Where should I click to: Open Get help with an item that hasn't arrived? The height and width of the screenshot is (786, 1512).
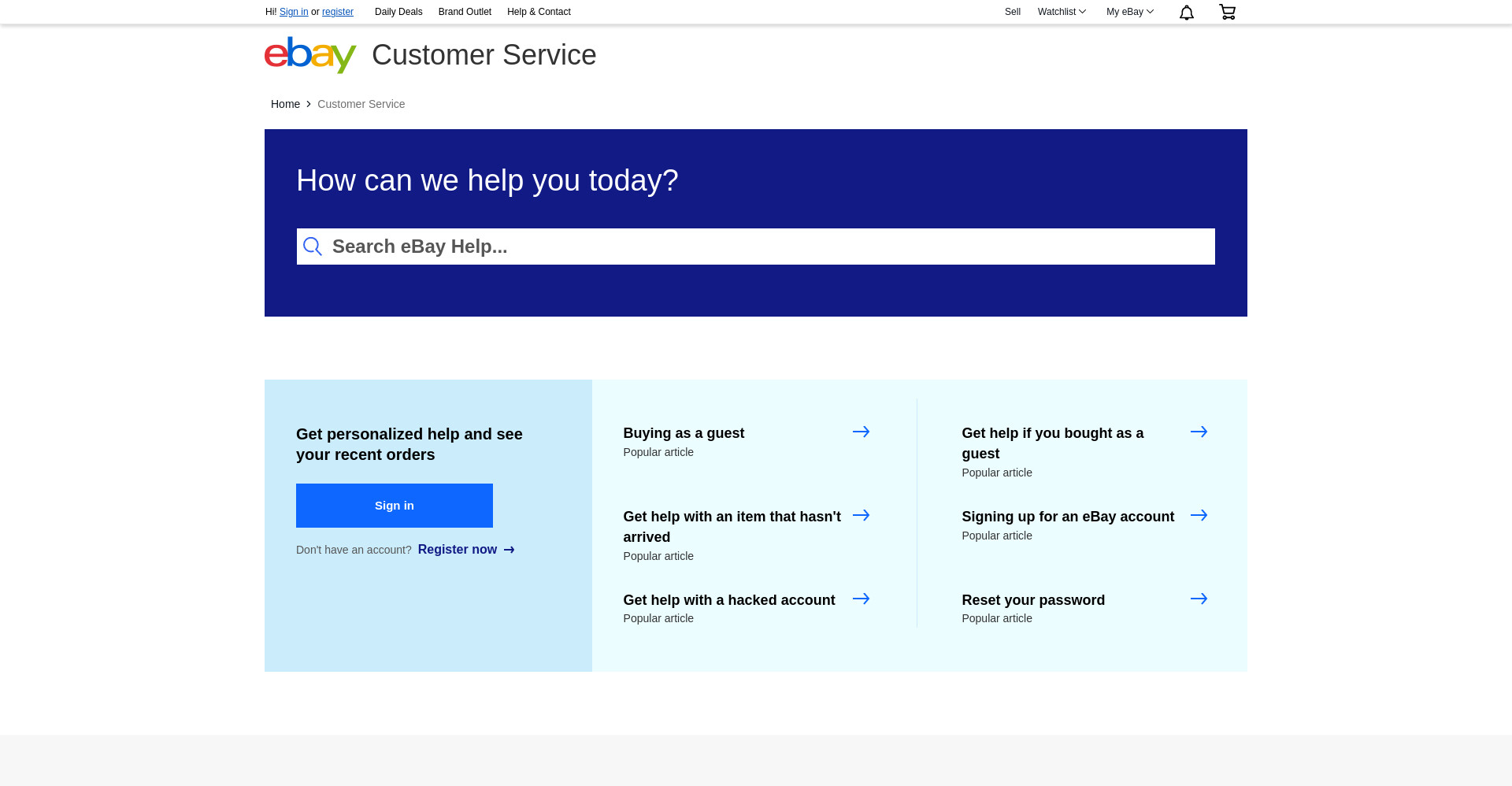click(x=732, y=526)
